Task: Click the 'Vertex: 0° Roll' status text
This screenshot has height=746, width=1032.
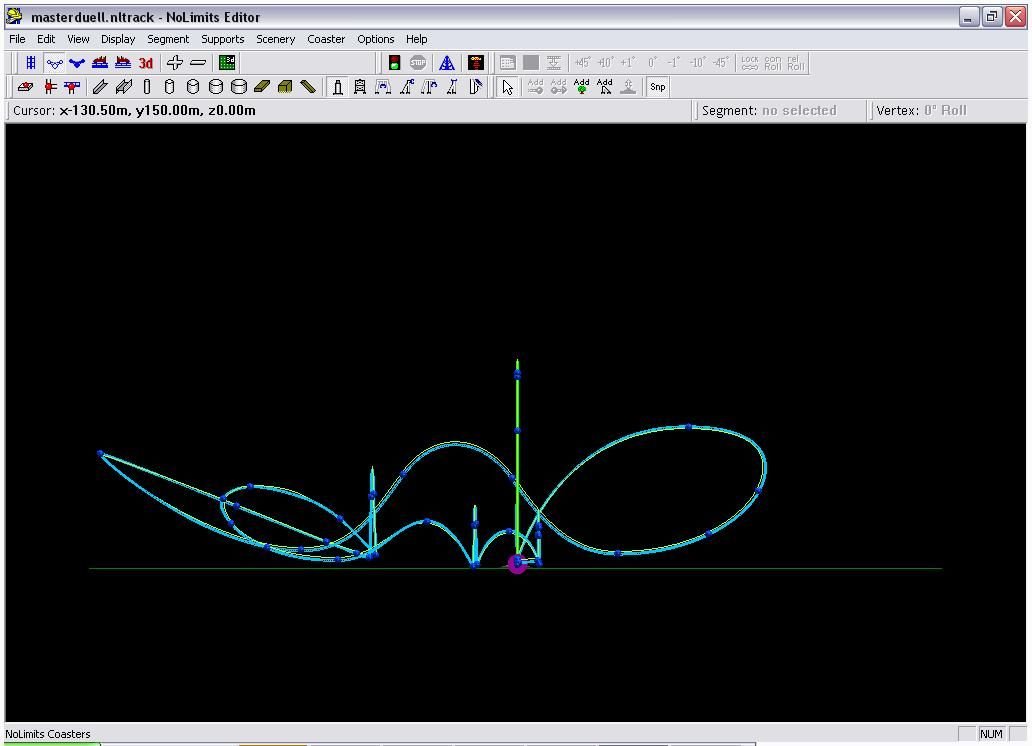Action: coord(921,110)
